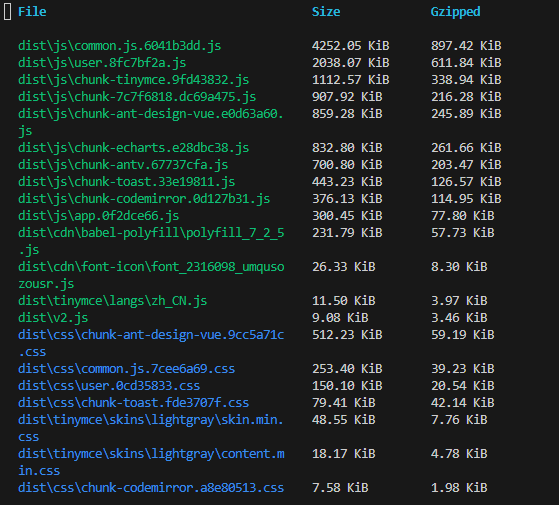
Task: Select the 832.80 KiB size value
Action: 347,148
